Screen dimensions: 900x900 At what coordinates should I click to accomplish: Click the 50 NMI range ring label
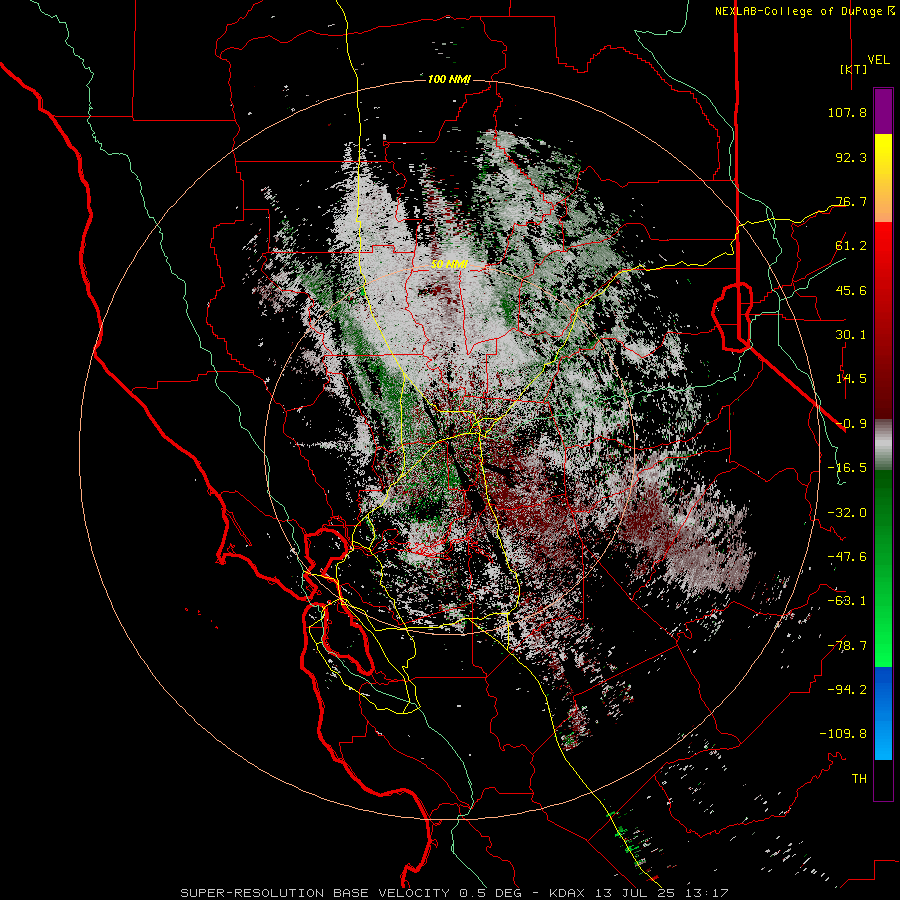[x=449, y=265]
